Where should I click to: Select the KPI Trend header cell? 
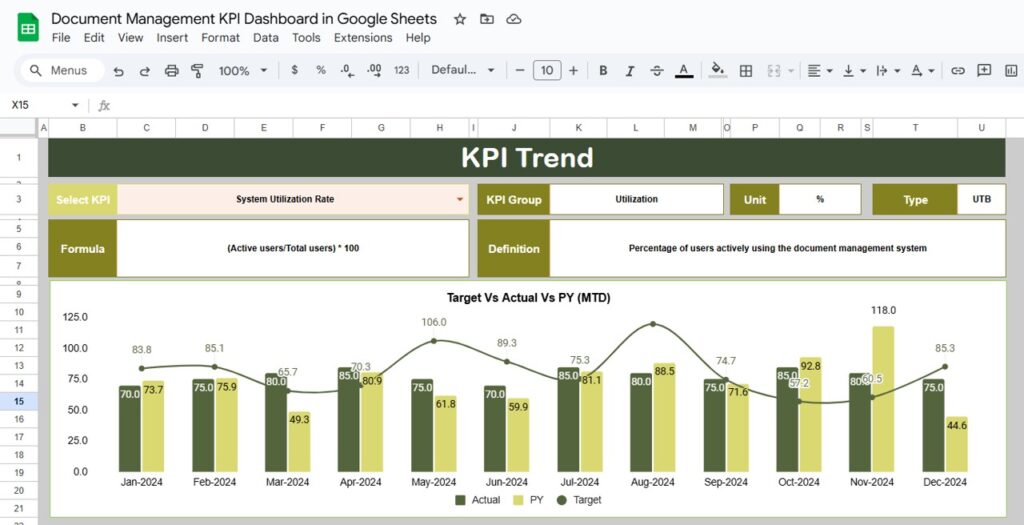527,157
